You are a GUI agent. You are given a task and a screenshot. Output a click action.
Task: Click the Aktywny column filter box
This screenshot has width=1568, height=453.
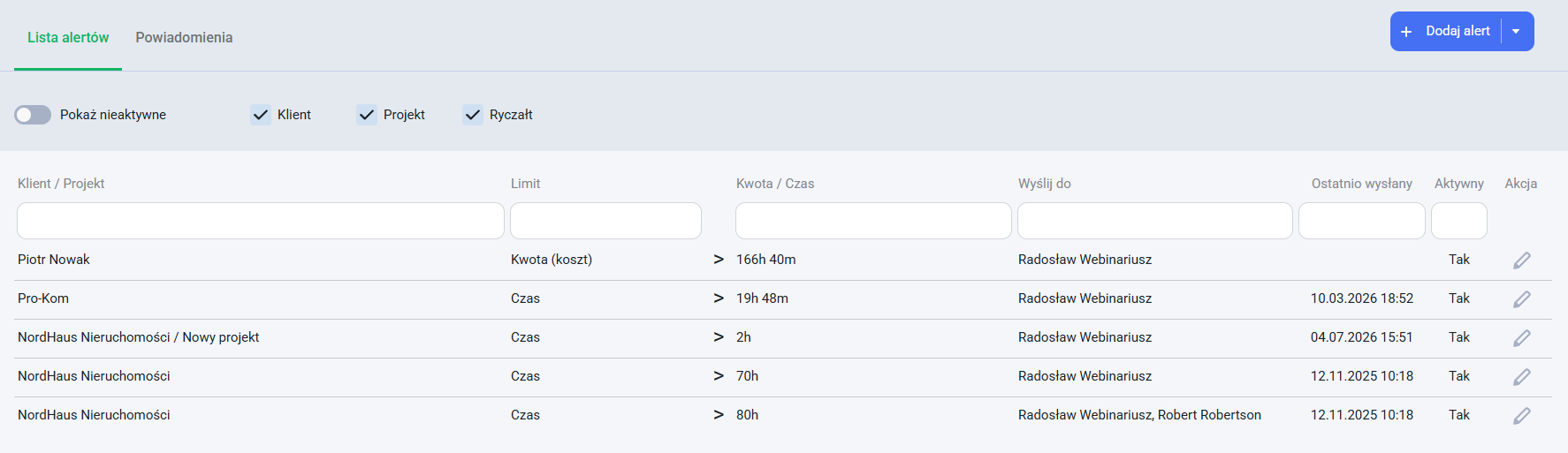pyautogui.click(x=1459, y=221)
